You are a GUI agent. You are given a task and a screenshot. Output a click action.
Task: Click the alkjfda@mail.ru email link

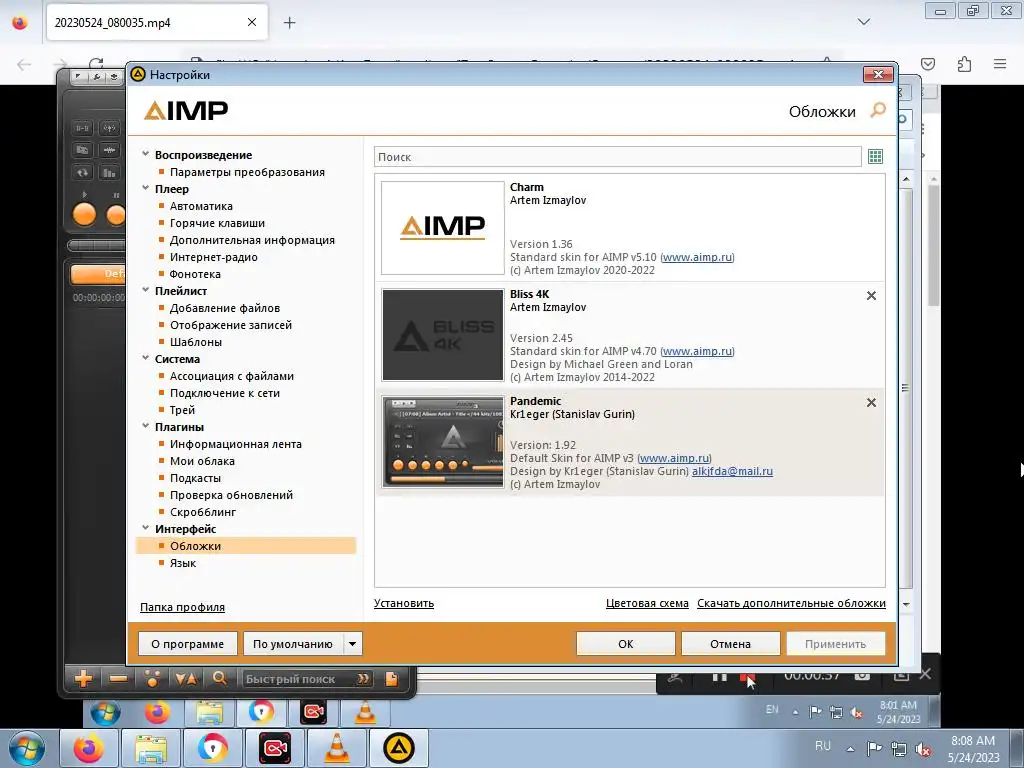click(732, 471)
